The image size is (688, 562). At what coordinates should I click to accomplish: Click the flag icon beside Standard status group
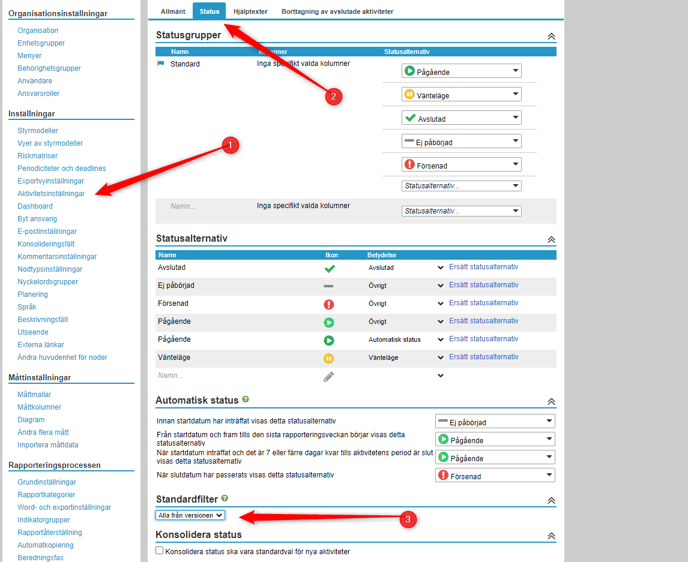pos(161,64)
